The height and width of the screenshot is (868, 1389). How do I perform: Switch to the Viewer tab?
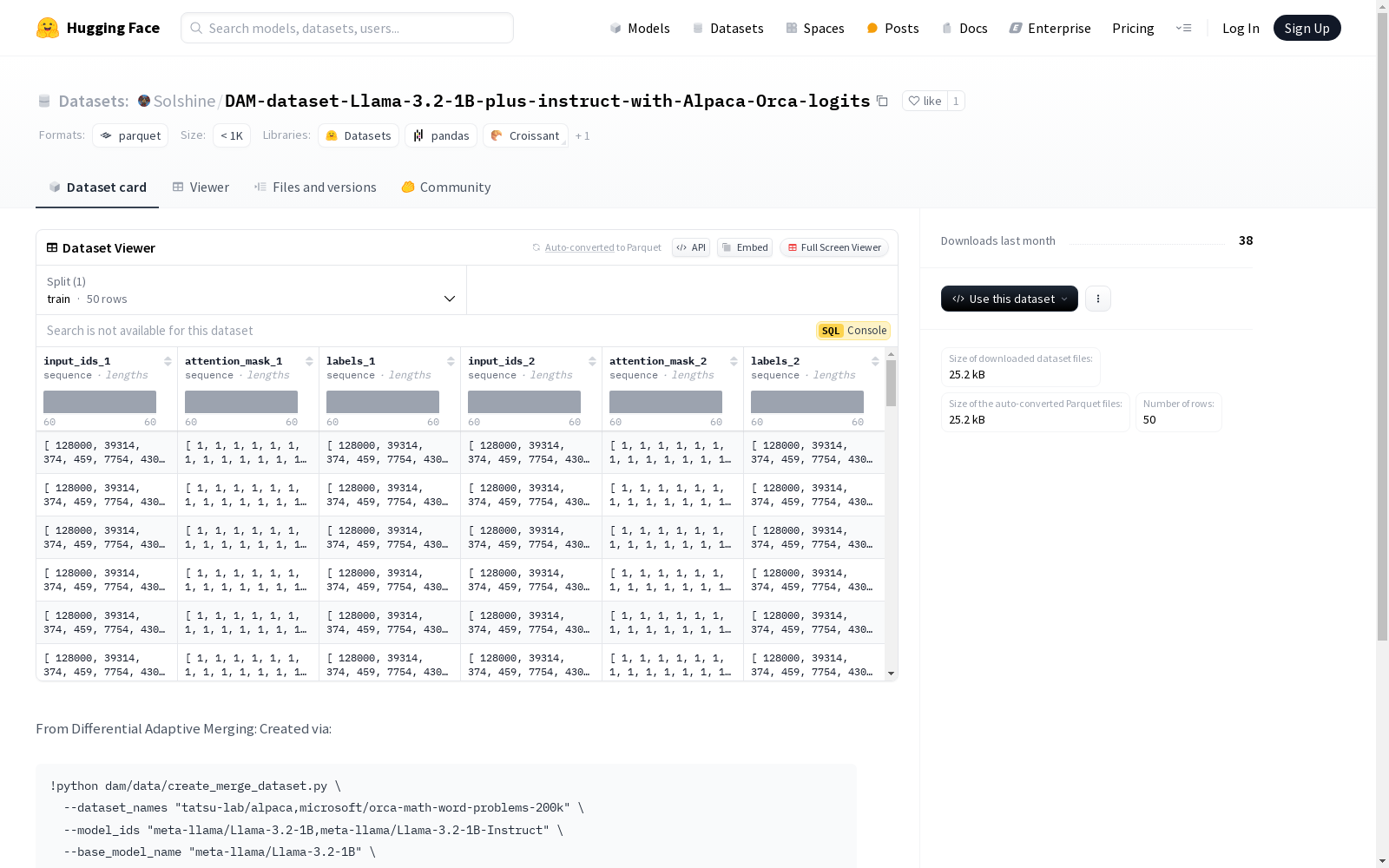pos(201,187)
